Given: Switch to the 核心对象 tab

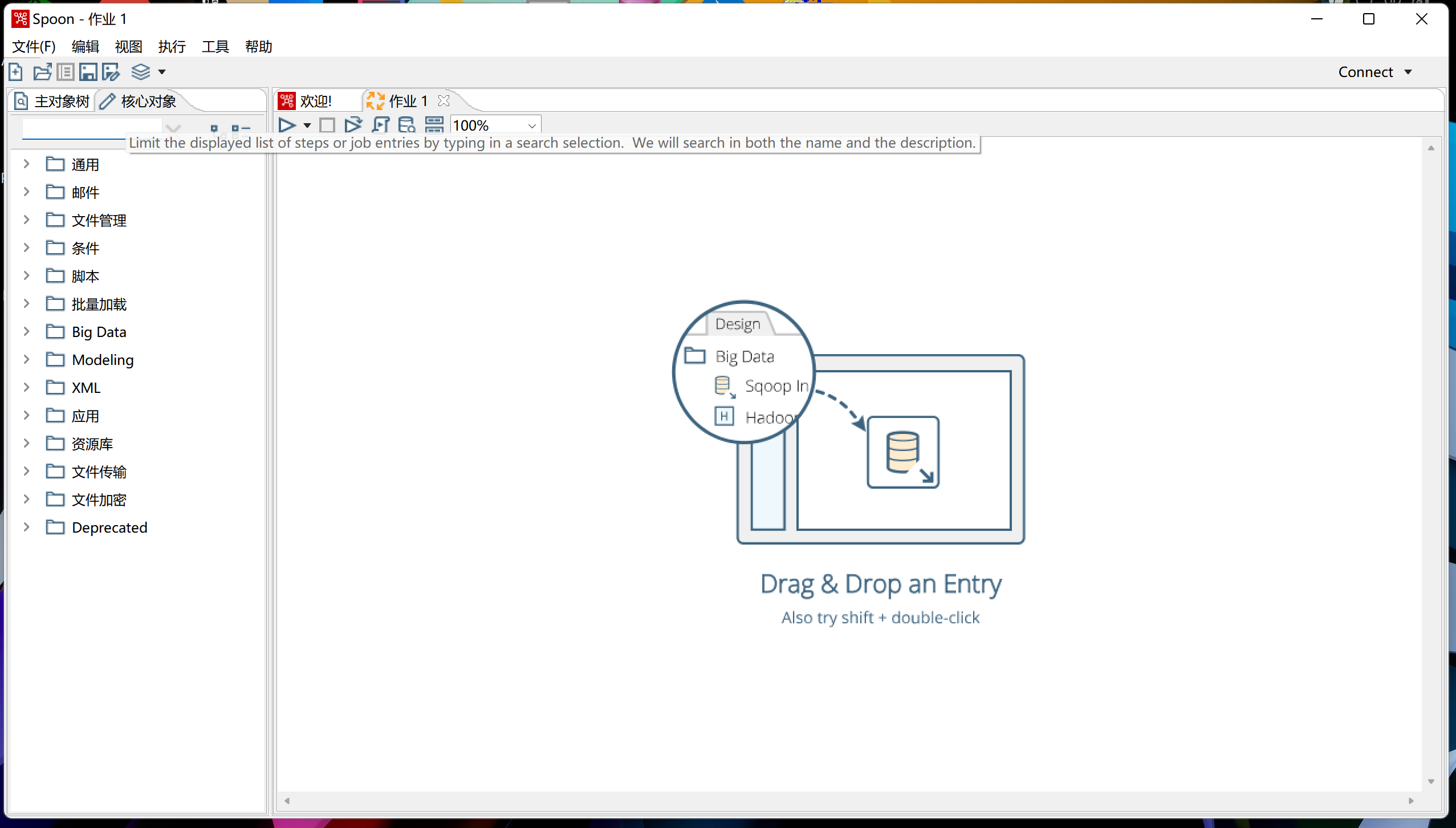Looking at the screenshot, I should click(x=139, y=102).
